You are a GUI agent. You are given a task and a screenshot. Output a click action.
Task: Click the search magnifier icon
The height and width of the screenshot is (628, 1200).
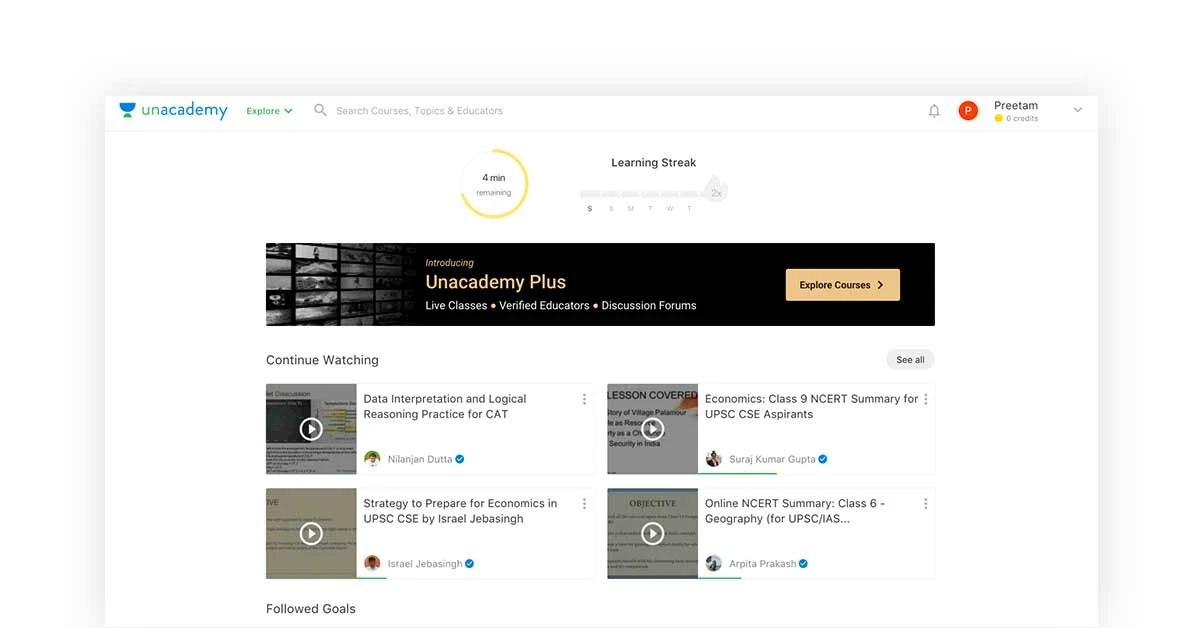pos(320,110)
